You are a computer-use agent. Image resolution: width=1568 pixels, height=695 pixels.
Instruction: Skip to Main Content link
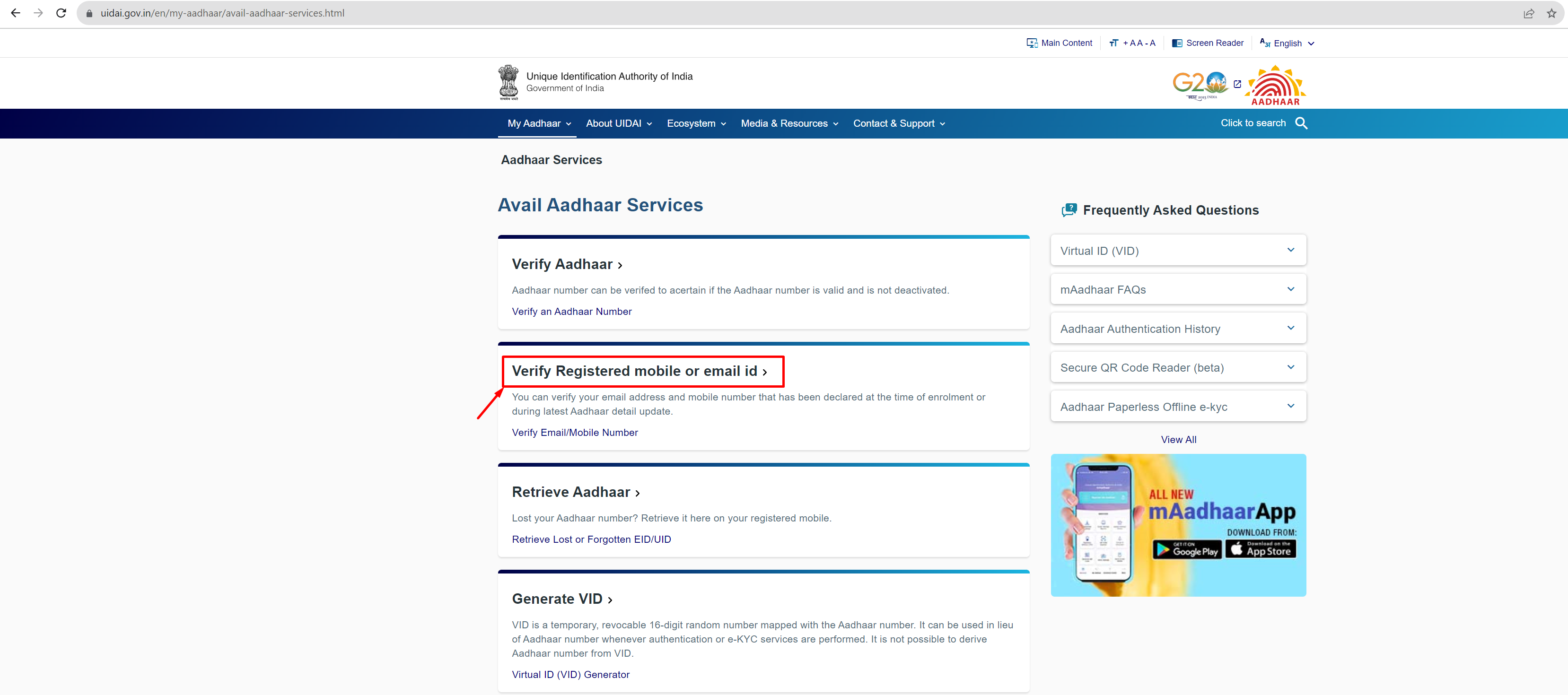point(1059,43)
